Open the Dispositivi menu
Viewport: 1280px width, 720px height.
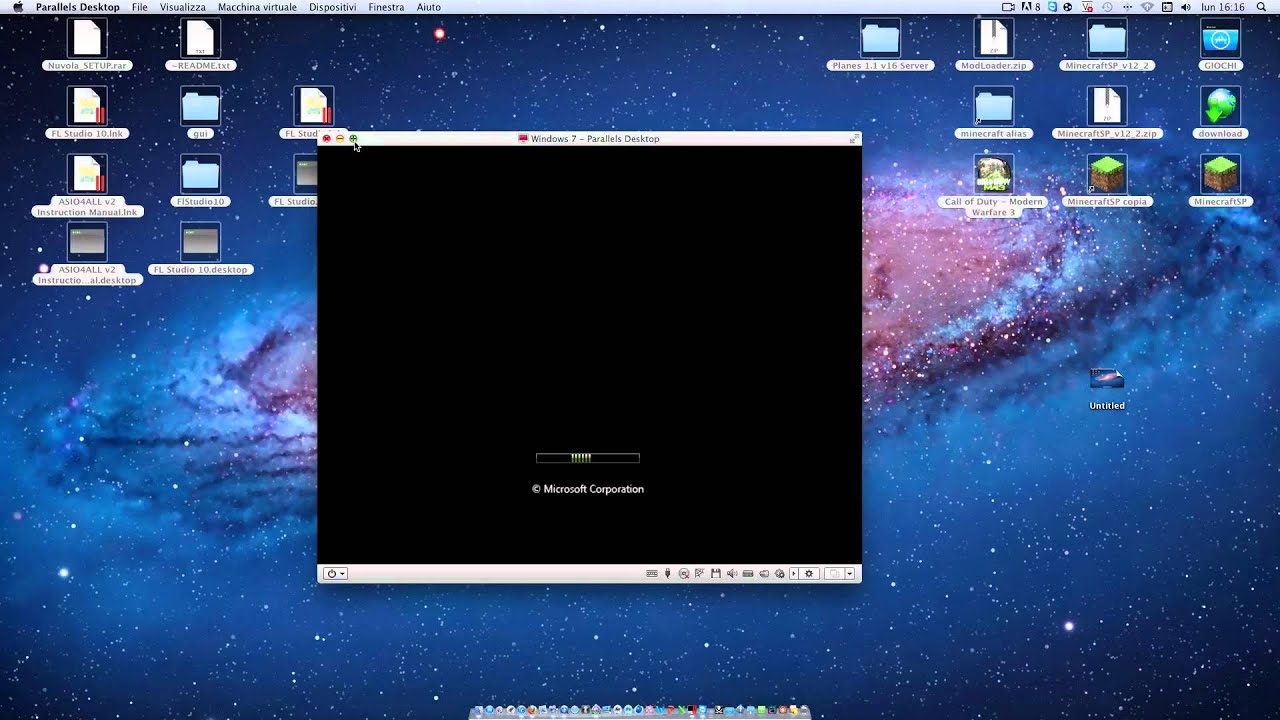(x=332, y=7)
